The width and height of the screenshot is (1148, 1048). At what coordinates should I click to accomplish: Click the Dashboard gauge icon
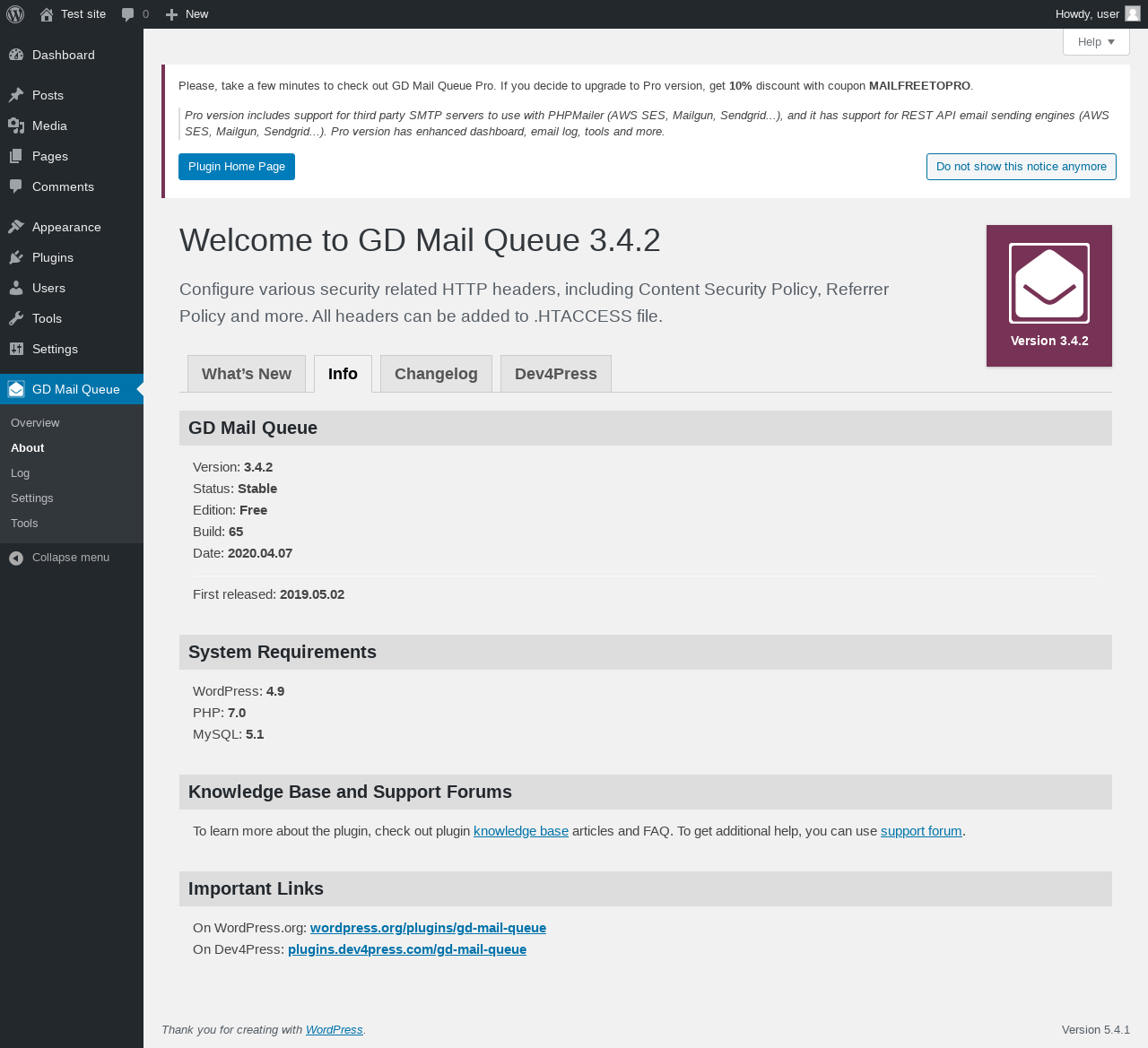pyautogui.click(x=16, y=55)
